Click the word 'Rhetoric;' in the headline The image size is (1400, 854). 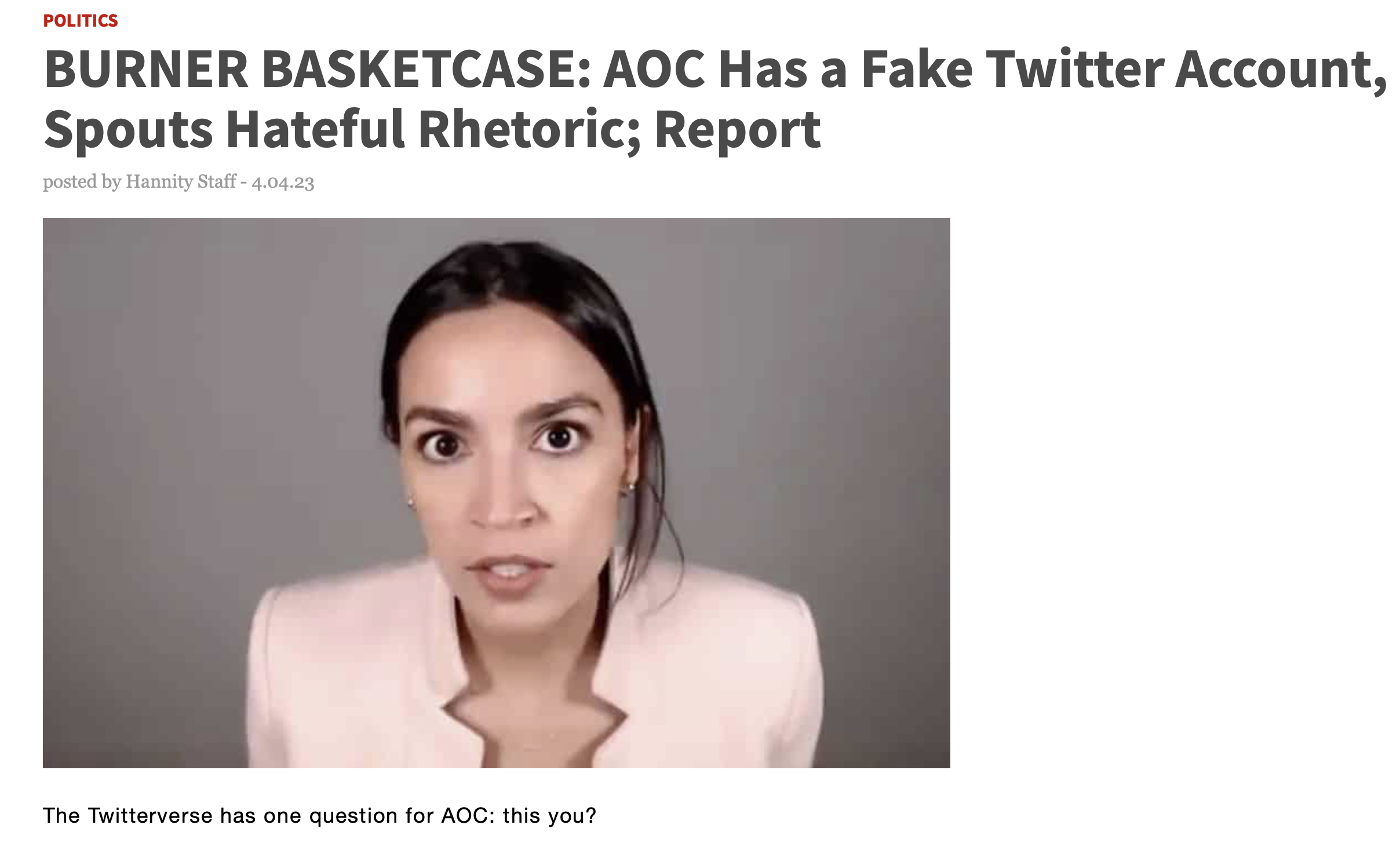(x=530, y=131)
